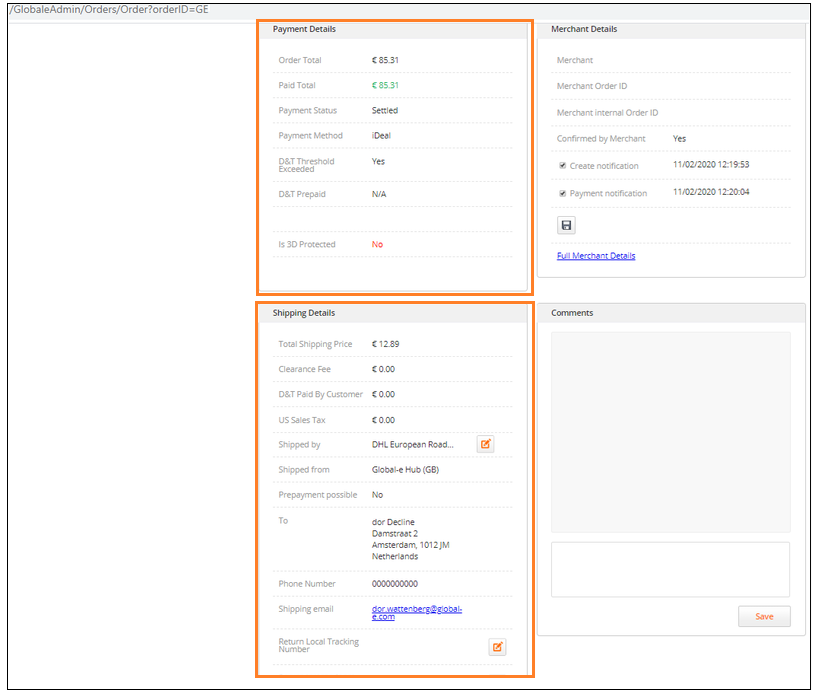815x693 pixels.
Task: Select the Merchant Details panel header
Action: pos(584,29)
